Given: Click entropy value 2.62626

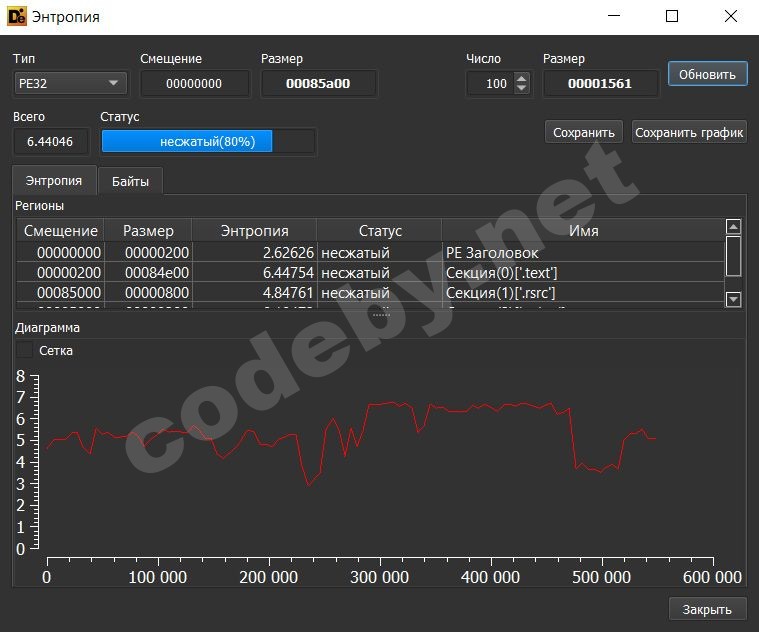Looking at the screenshot, I should click(288, 253).
